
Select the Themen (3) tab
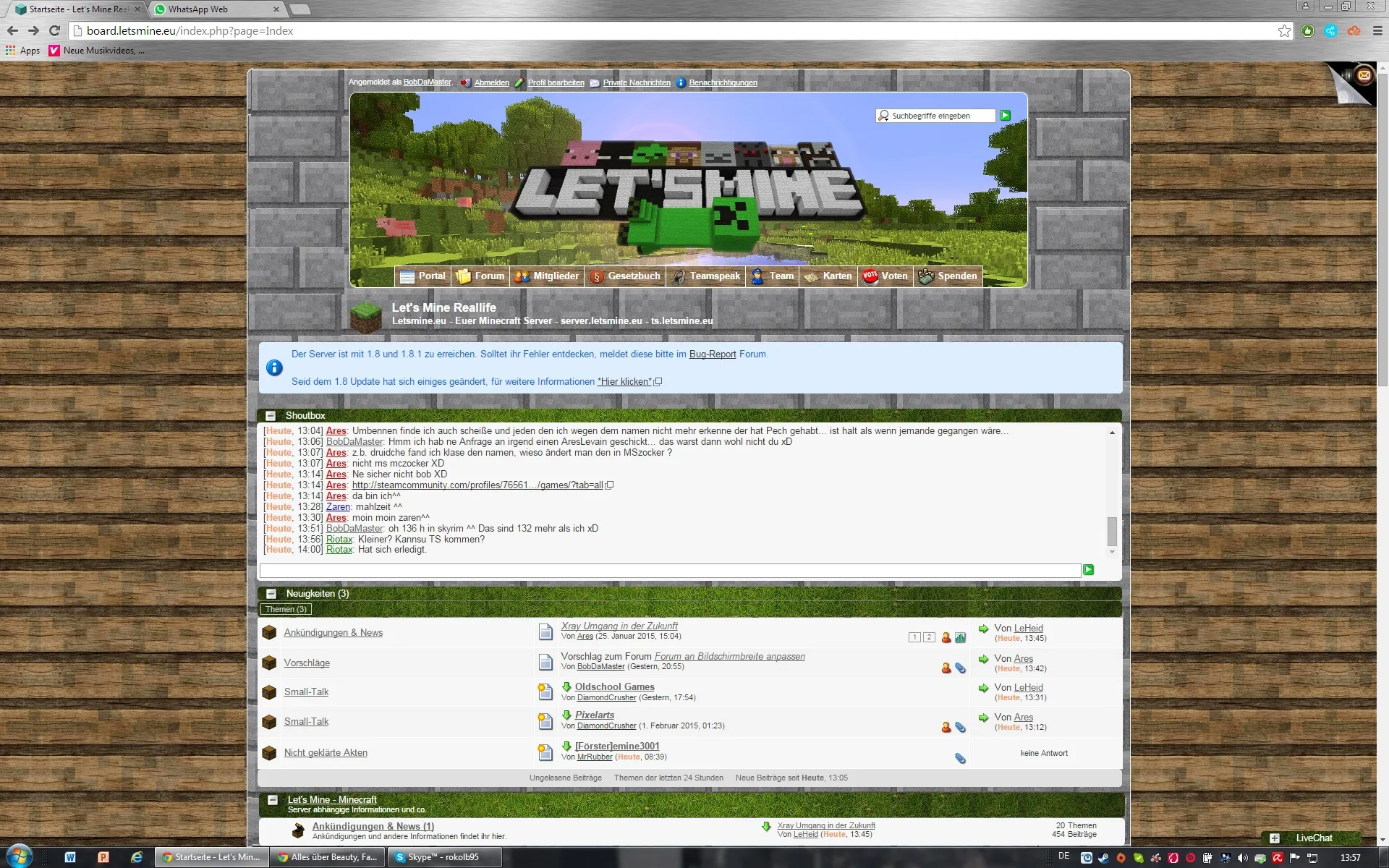click(286, 609)
